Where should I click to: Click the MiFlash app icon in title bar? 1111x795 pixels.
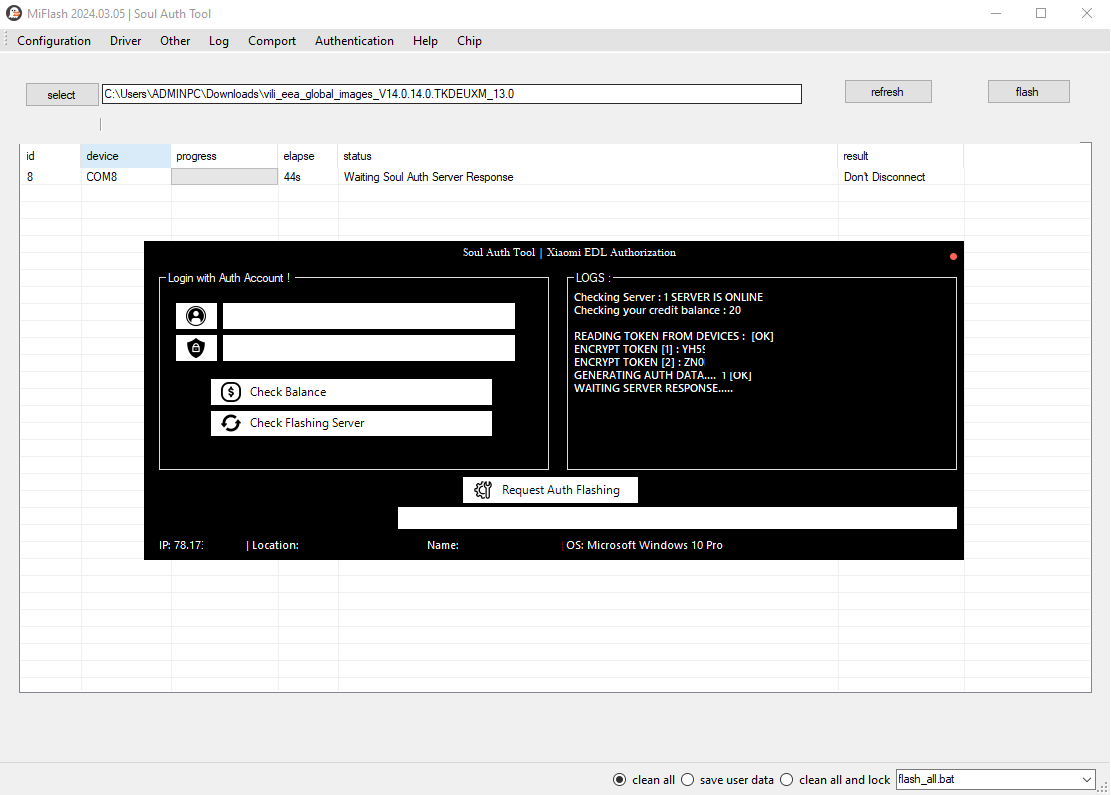[x=13, y=13]
